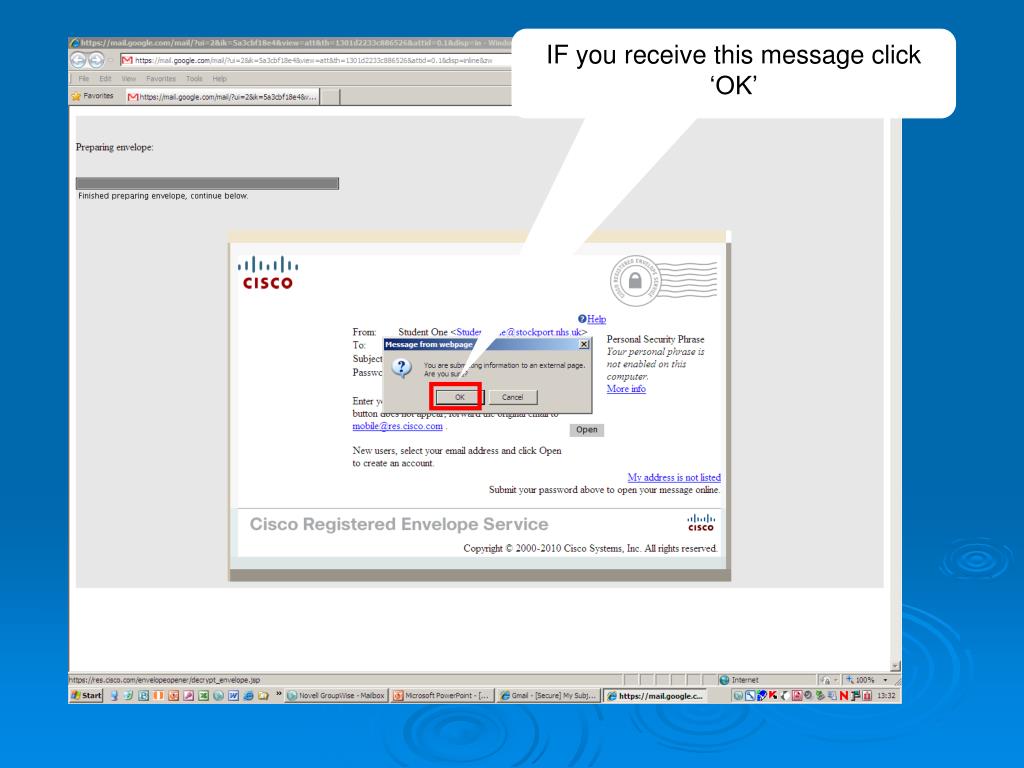The width and height of the screenshot is (1024, 768).
Task: Open the folder icon in Quick Launch
Action: [x=263, y=696]
